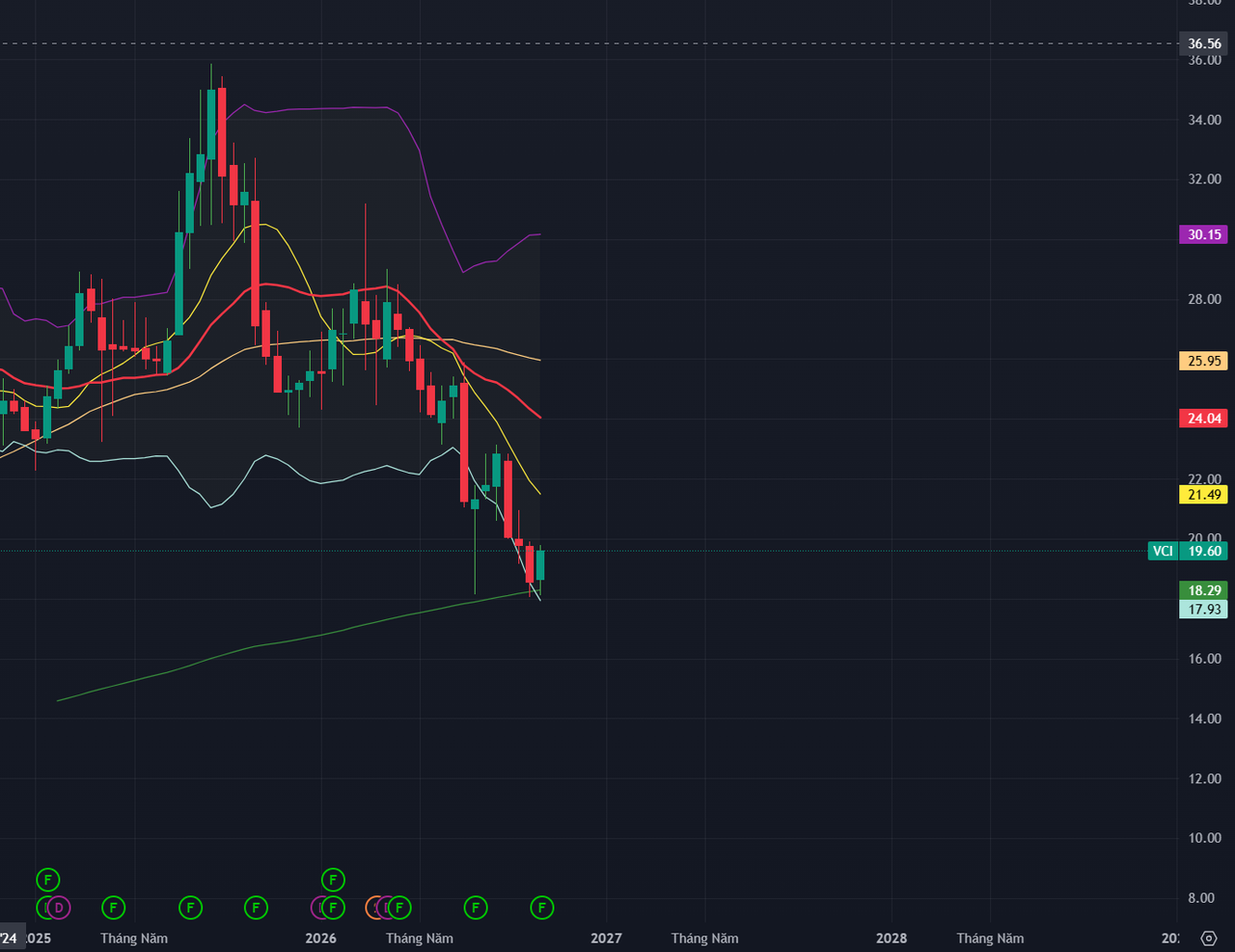
Task: Click the 2026 label on time axis
Action: (321, 938)
